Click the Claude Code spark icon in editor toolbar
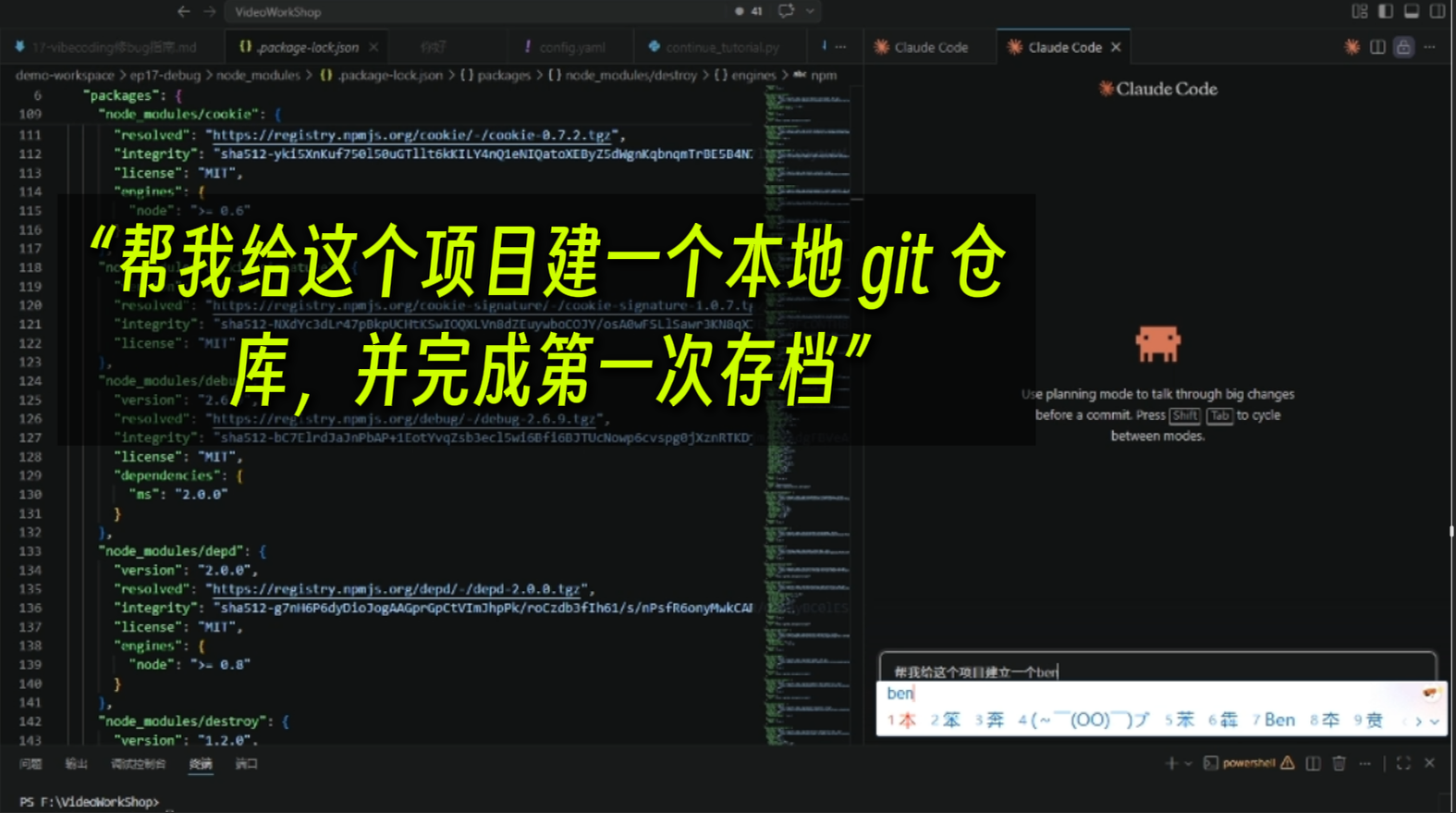This screenshot has height=813, width=1456. pyautogui.click(x=1352, y=47)
